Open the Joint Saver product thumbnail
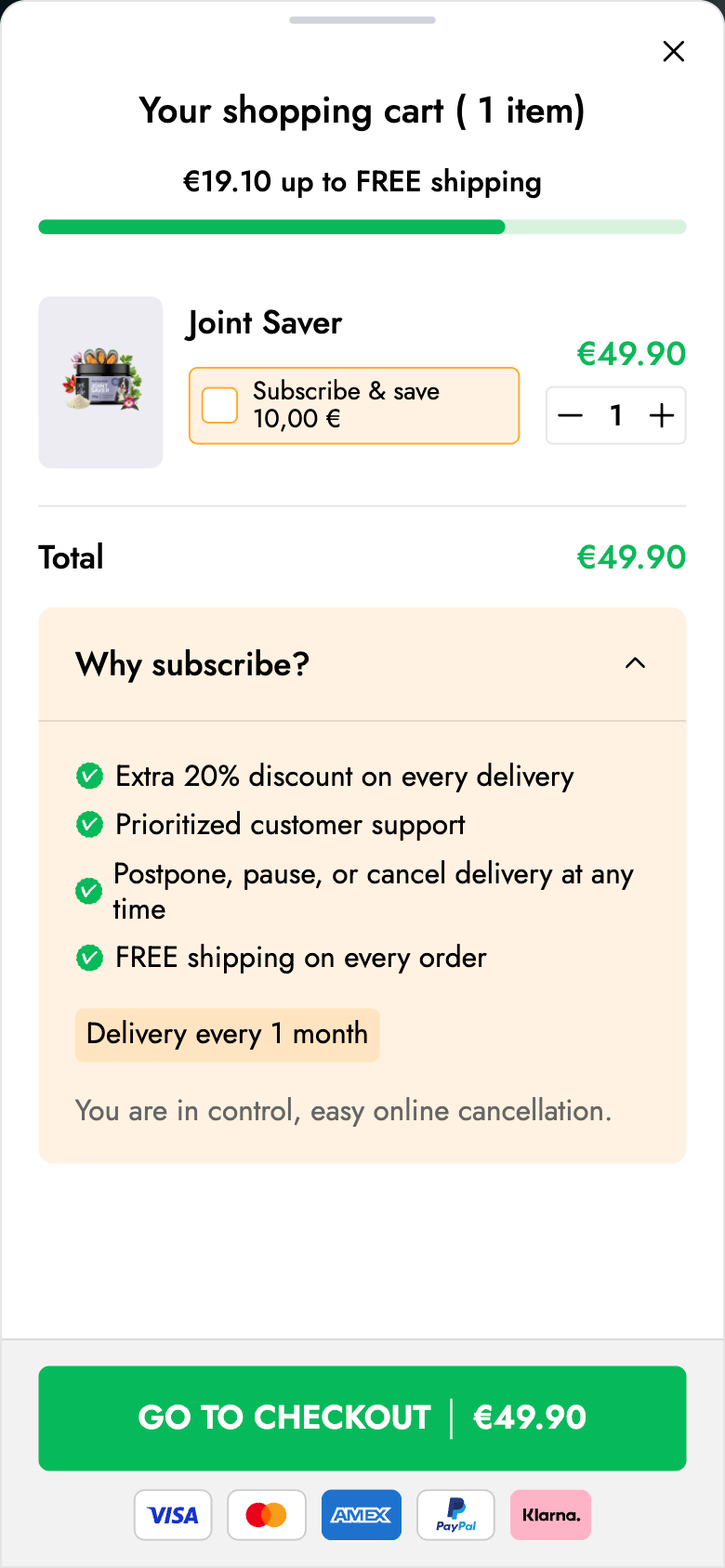The width and height of the screenshot is (725, 1568). [100, 382]
